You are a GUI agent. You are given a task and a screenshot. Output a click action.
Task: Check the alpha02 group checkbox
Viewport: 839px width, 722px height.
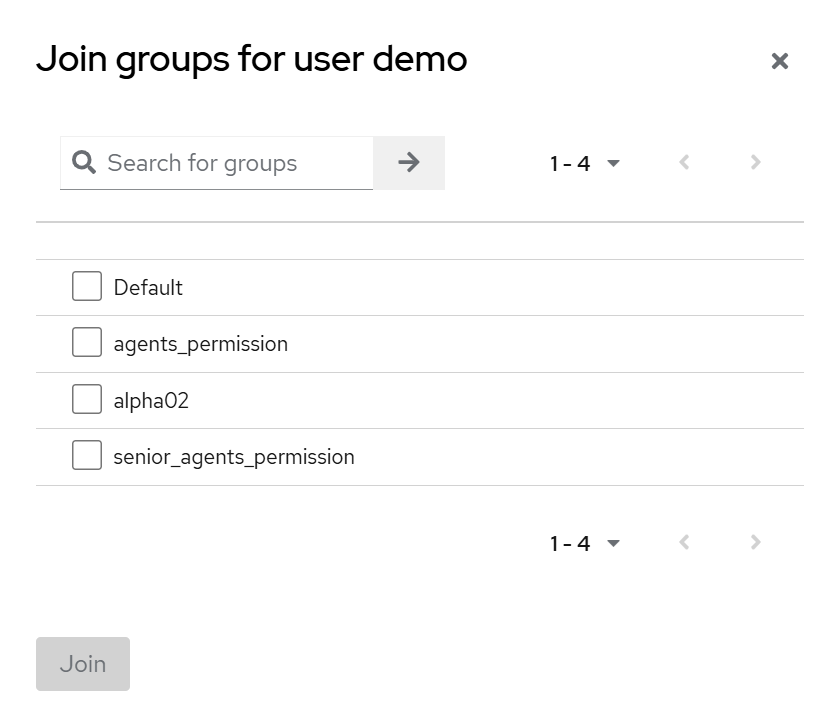[x=87, y=400]
